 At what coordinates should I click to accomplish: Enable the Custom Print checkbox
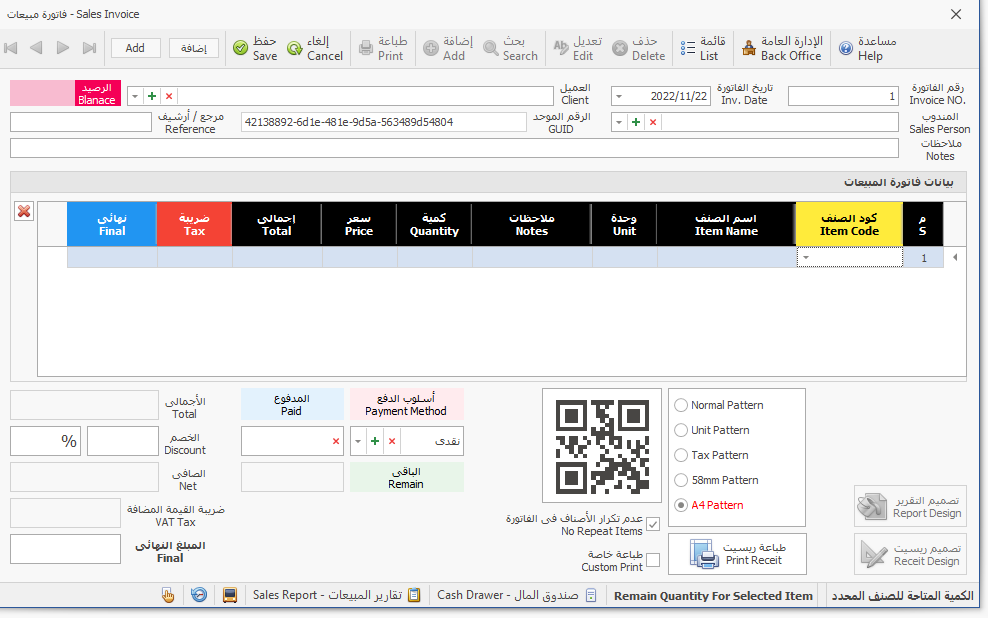(x=653, y=560)
